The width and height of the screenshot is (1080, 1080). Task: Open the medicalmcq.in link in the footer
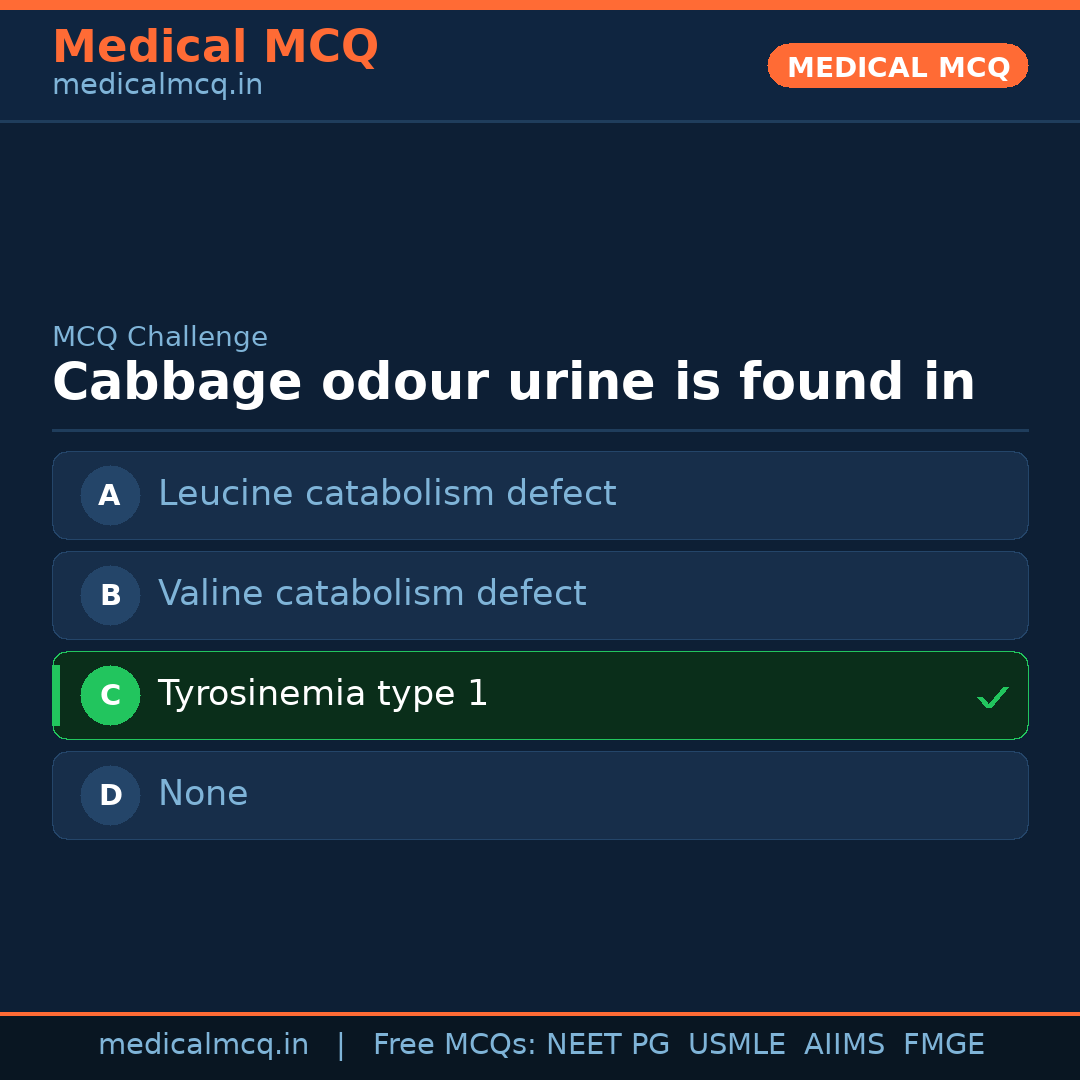click(203, 1045)
